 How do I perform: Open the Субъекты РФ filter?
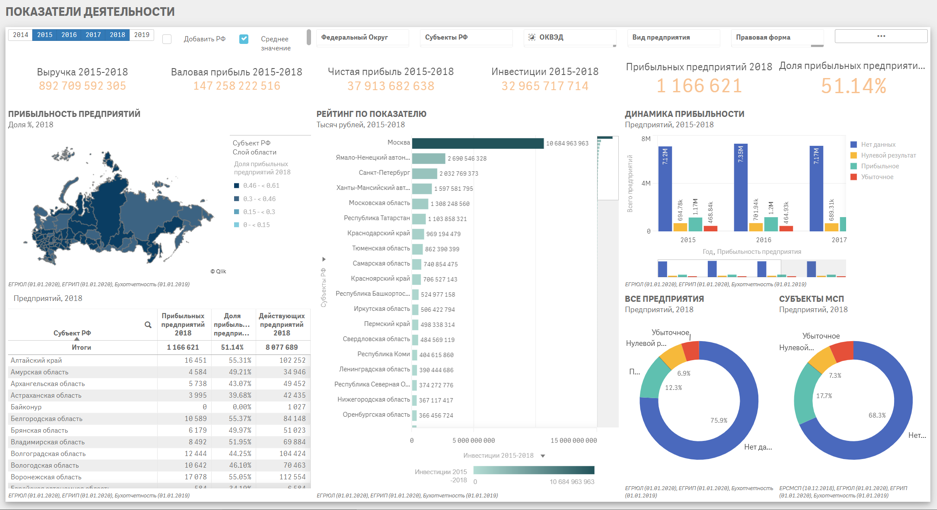click(x=466, y=38)
